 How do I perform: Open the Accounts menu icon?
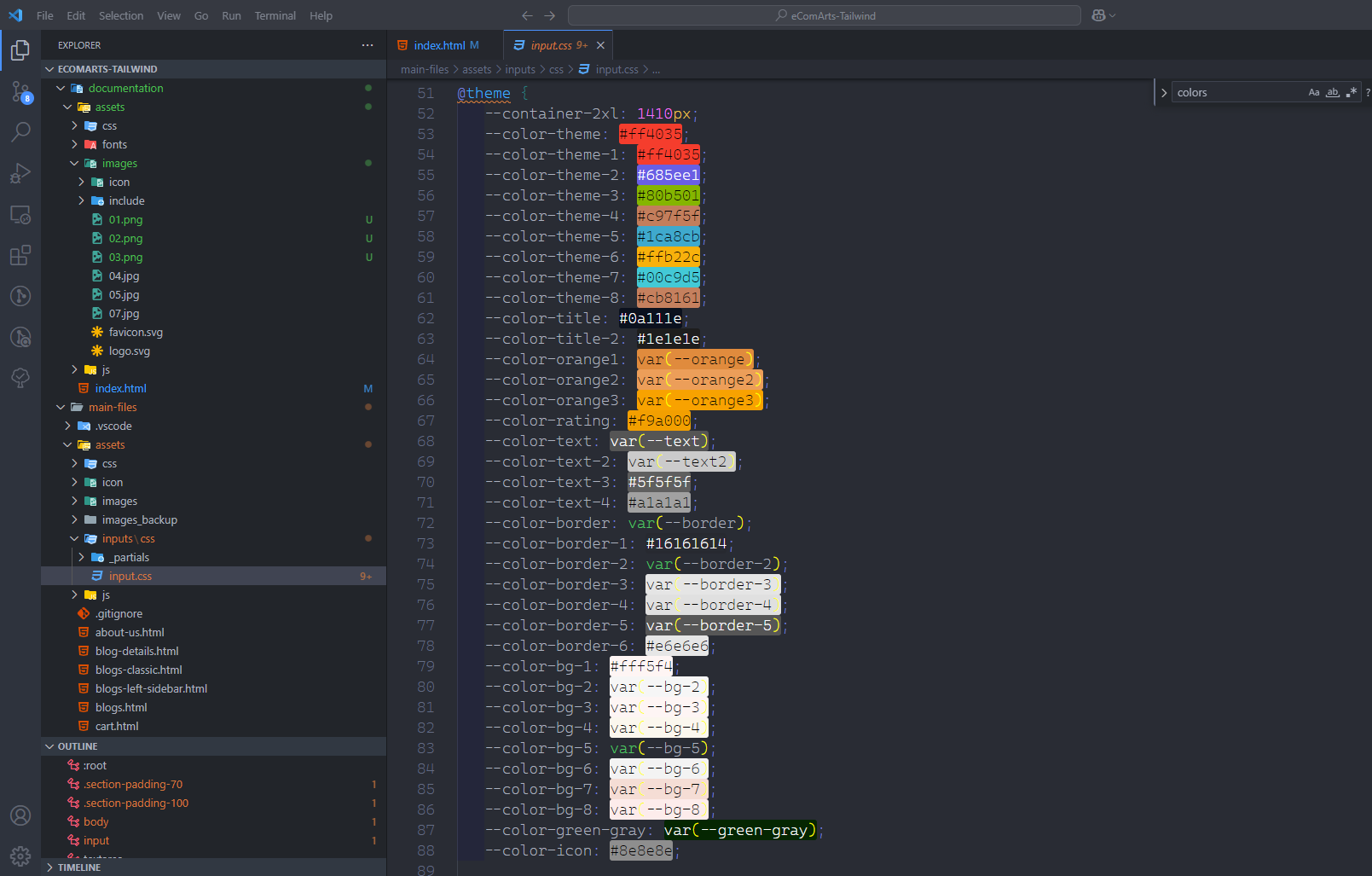coord(20,815)
